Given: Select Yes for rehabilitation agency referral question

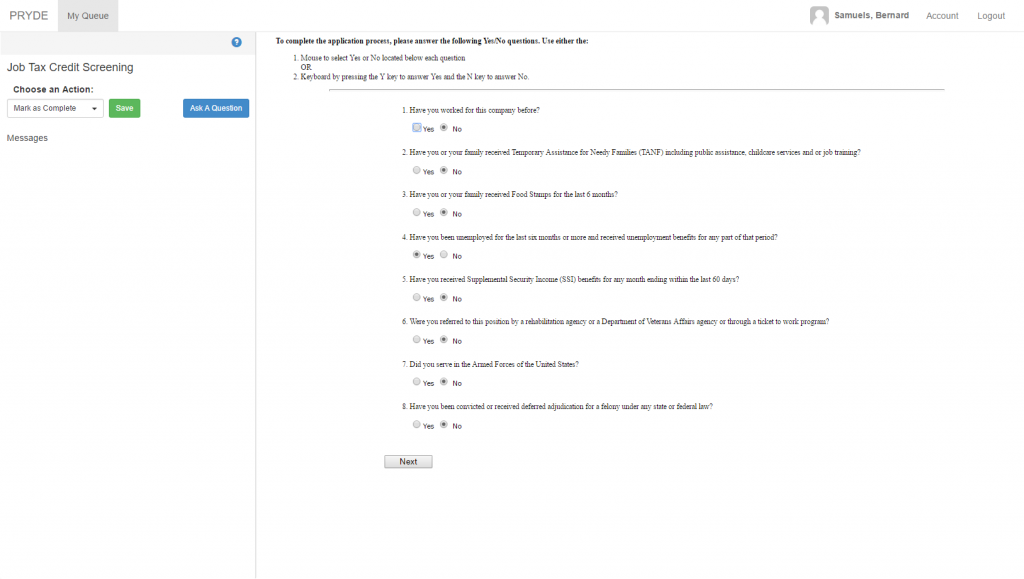Looking at the screenshot, I should point(416,340).
